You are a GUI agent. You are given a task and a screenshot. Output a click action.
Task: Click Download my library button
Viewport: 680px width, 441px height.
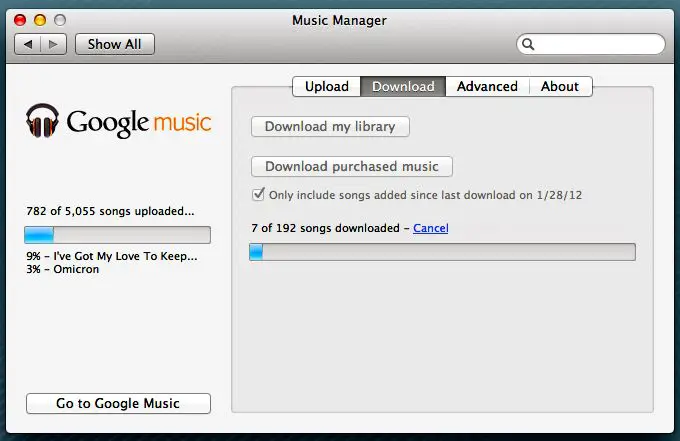330,127
